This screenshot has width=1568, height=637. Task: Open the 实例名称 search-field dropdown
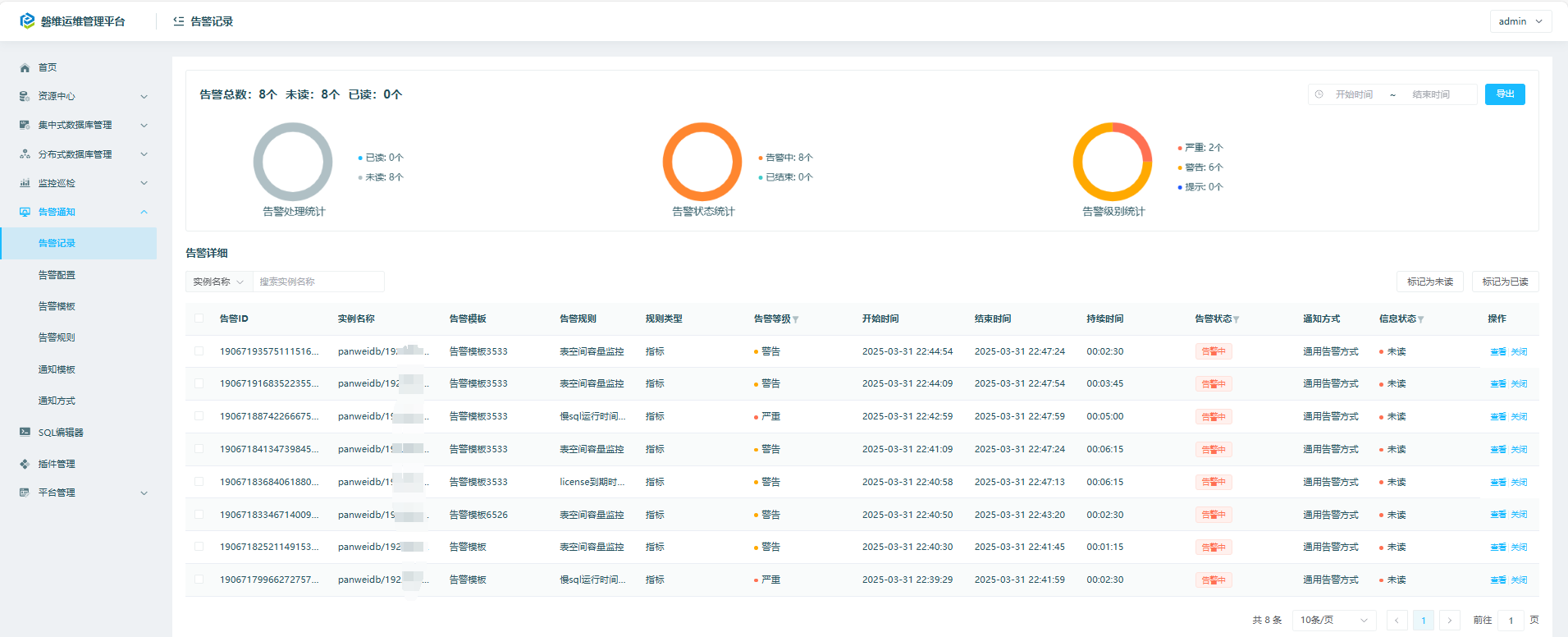[x=219, y=282]
